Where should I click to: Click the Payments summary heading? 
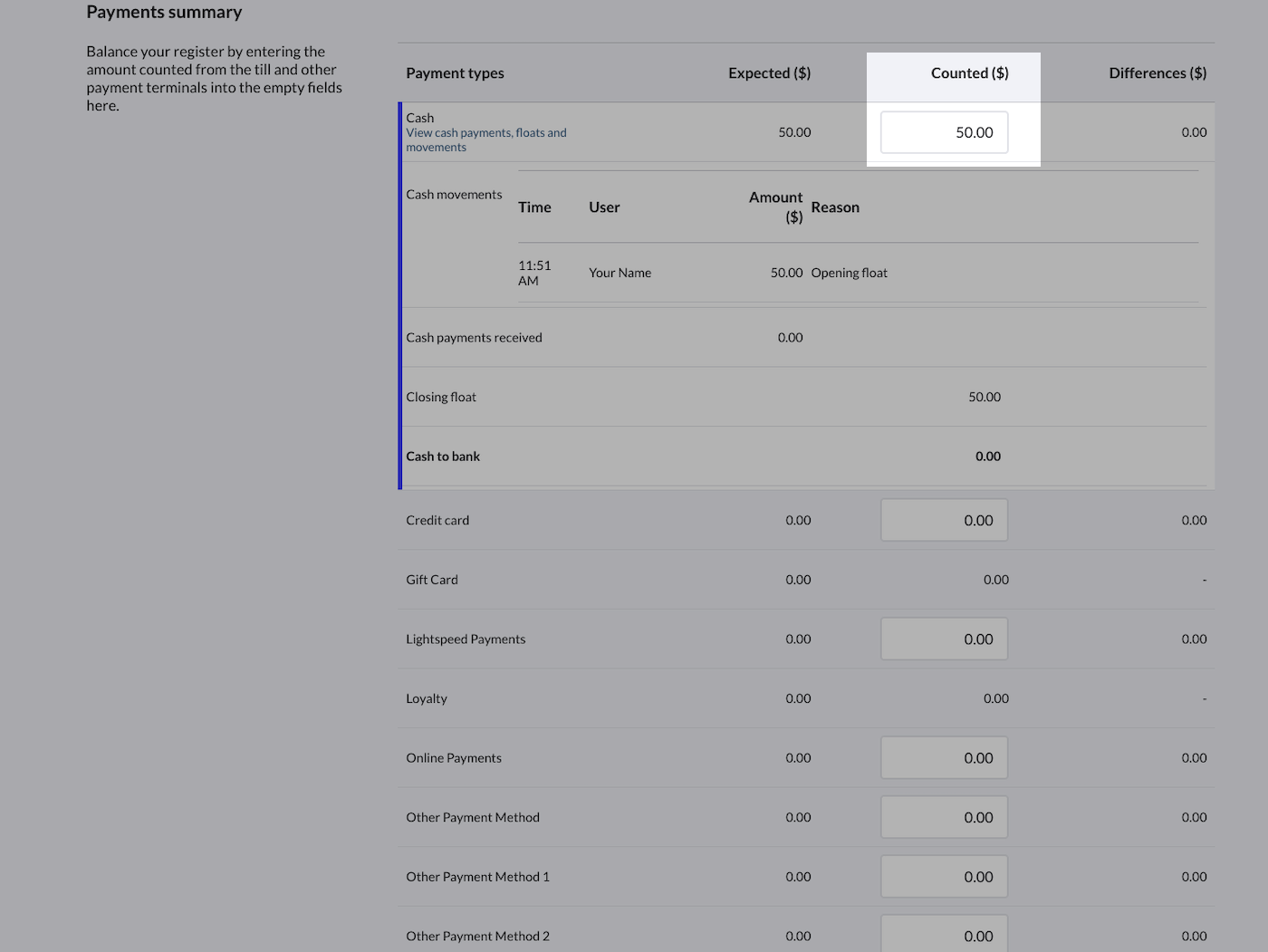[164, 13]
